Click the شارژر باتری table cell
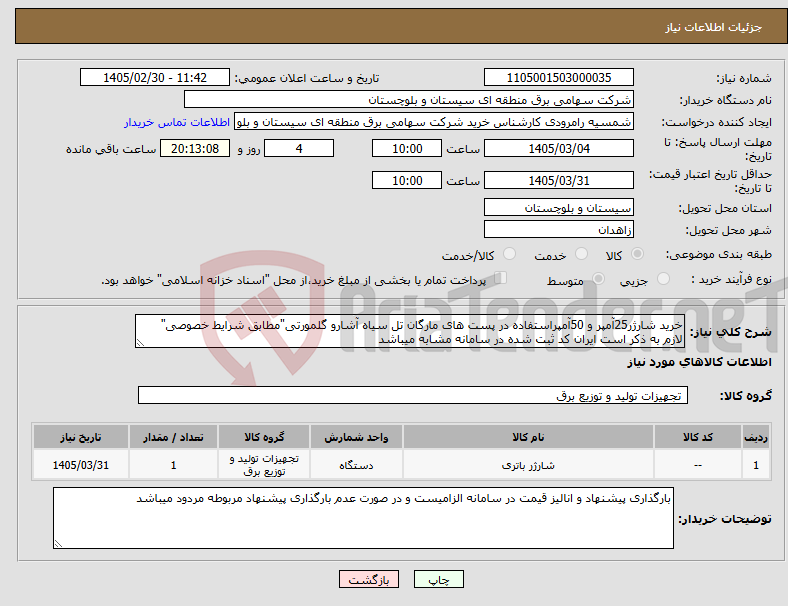Image resolution: width=788 pixels, height=606 pixels. [x=528, y=465]
